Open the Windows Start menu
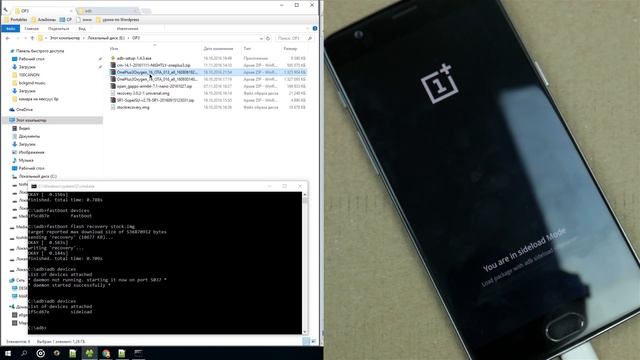Viewport: 640px width, 360px height. click(x=8, y=353)
